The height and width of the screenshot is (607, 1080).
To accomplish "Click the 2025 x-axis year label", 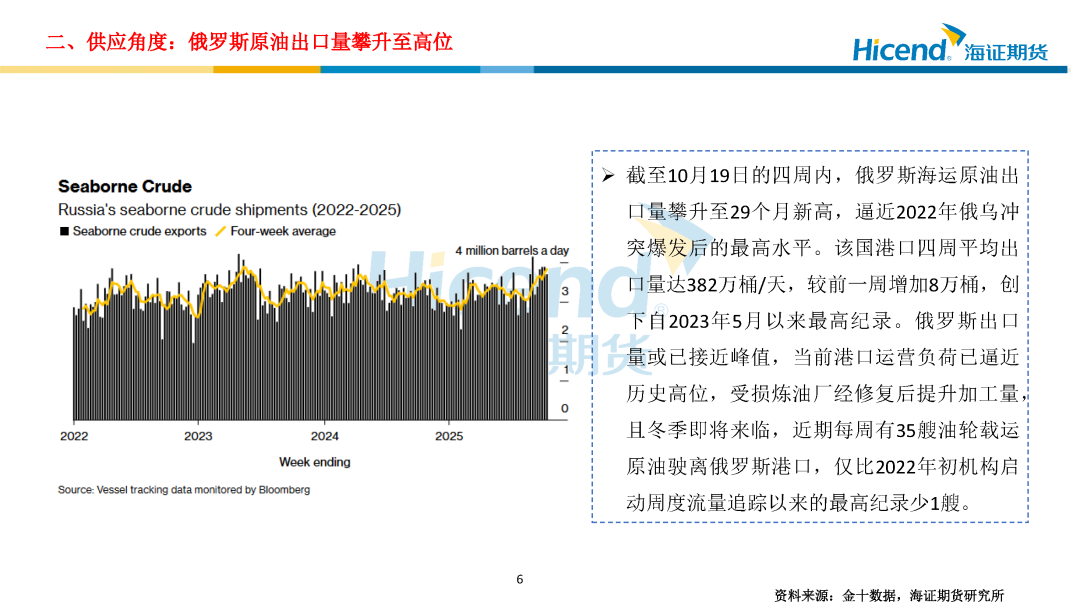I will (449, 436).
